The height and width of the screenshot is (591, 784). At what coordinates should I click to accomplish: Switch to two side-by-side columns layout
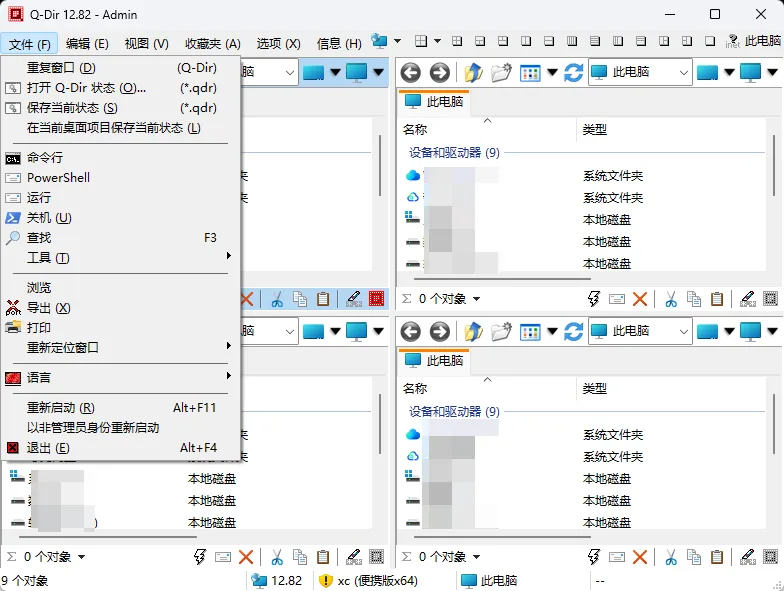526,41
